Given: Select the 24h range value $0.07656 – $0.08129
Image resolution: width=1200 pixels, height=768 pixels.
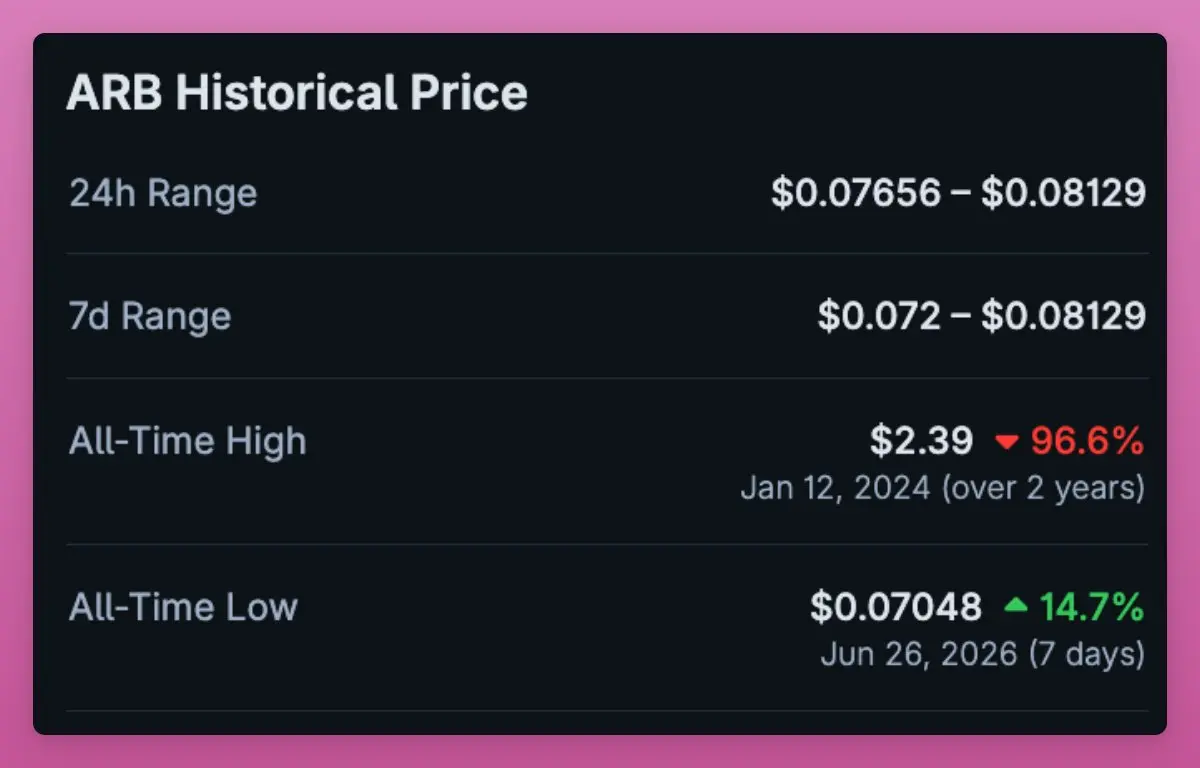Looking at the screenshot, I should (958, 193).
